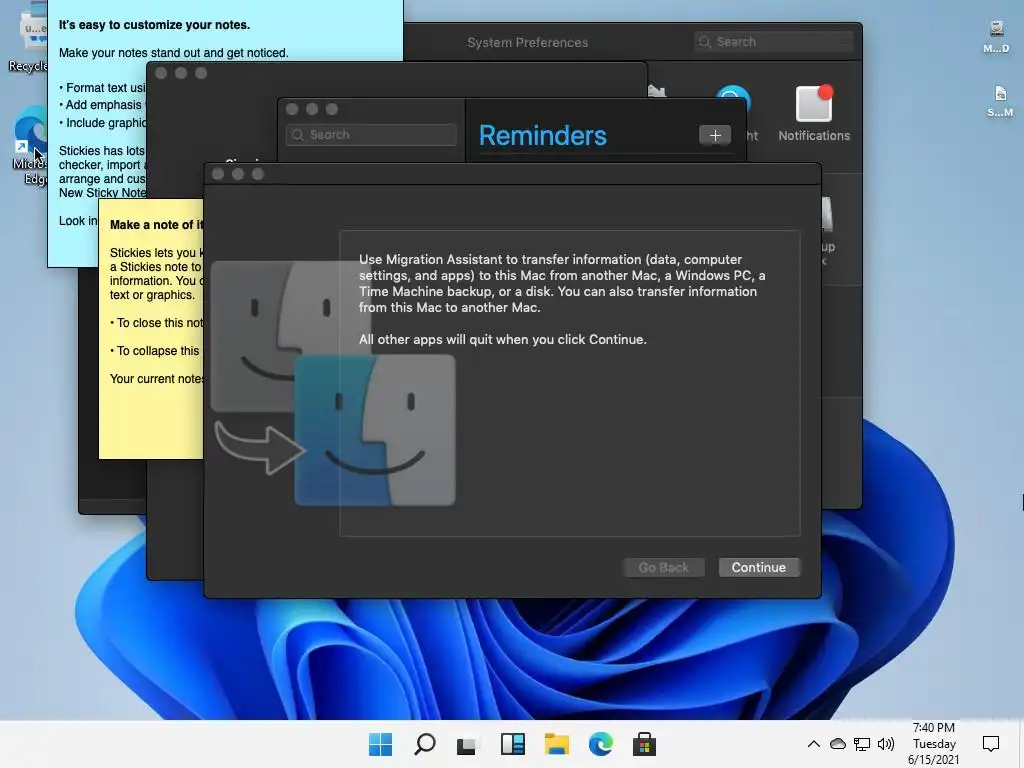Open volume control tray icon
1024x768 pixels.
click(886, 744)
